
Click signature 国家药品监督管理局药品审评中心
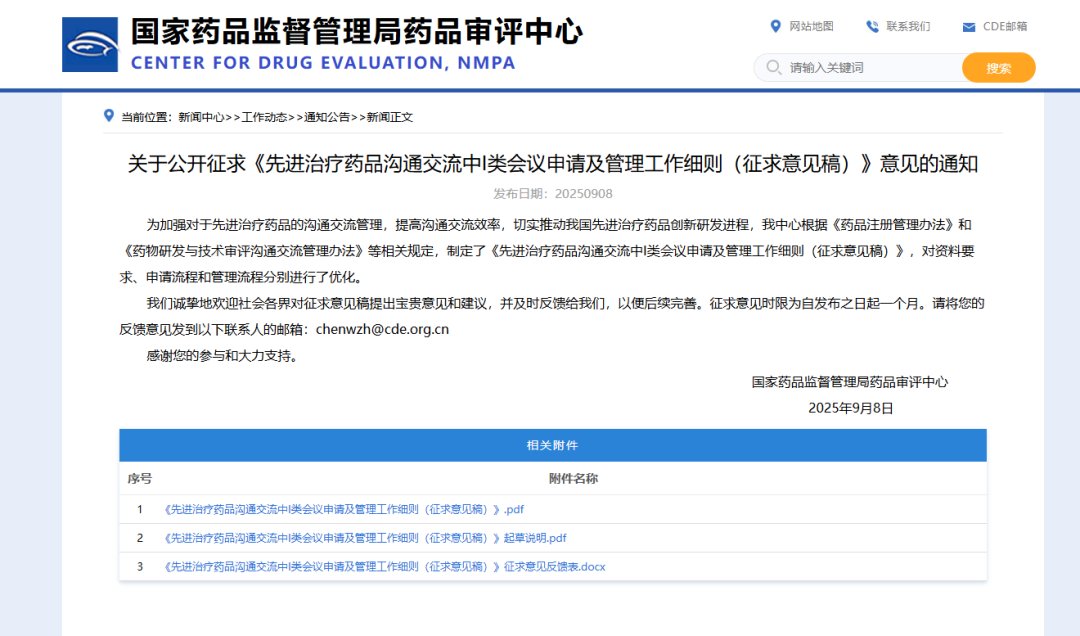(849, 382)
